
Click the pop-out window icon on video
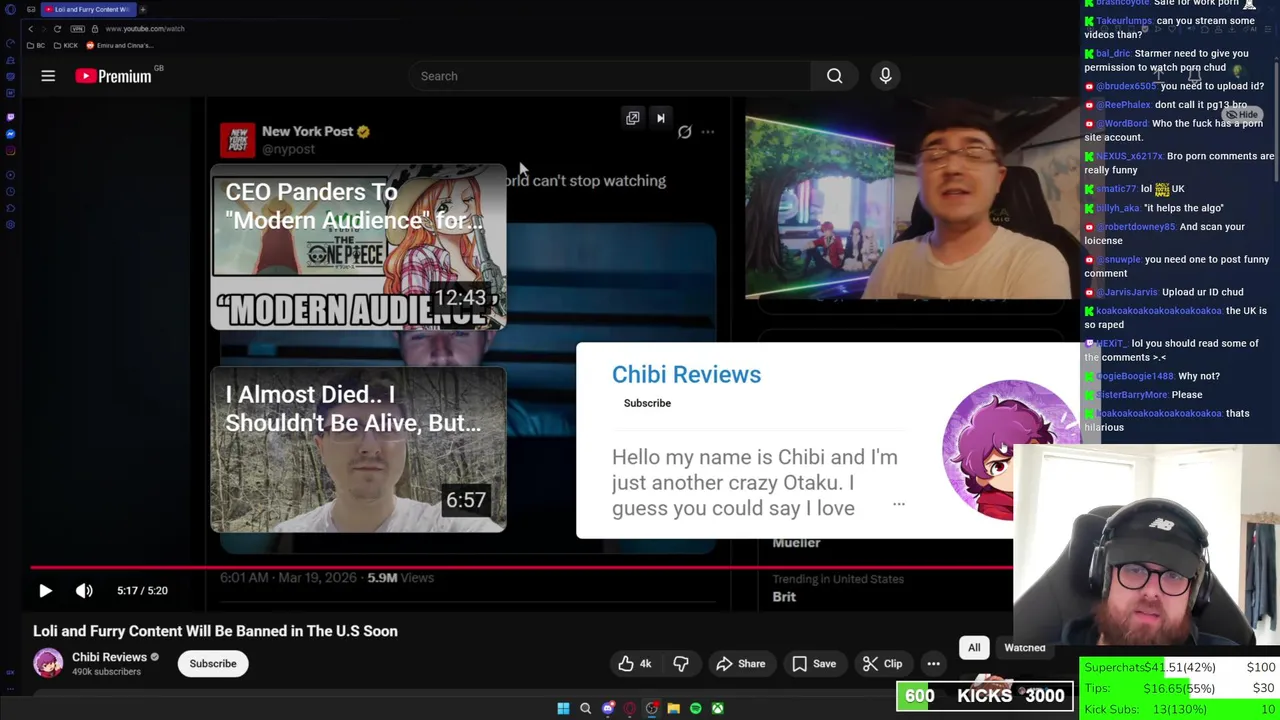coord(633,118)
